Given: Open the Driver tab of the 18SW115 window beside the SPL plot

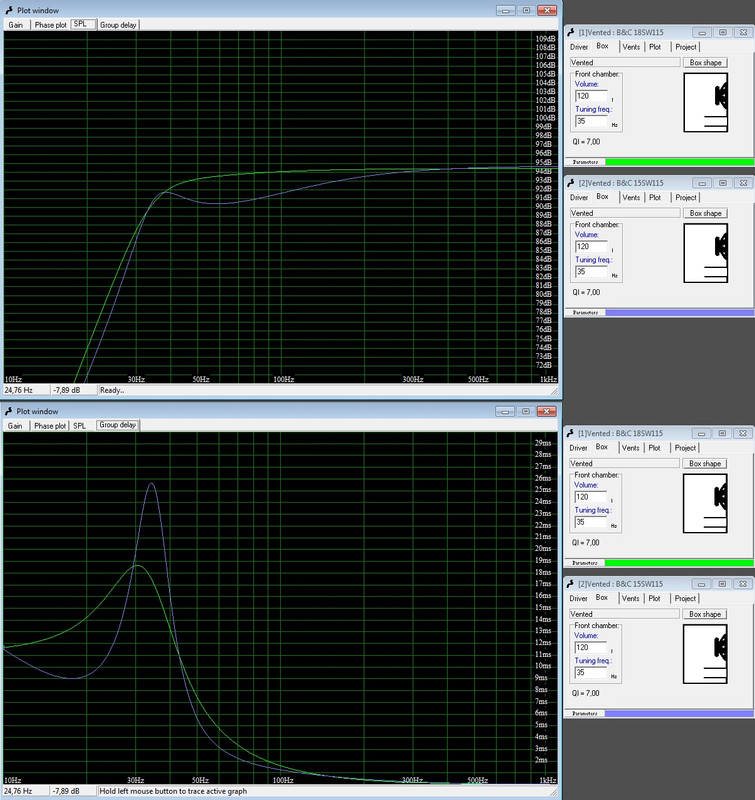Looking at the screenshot, I should coord(579,47).
